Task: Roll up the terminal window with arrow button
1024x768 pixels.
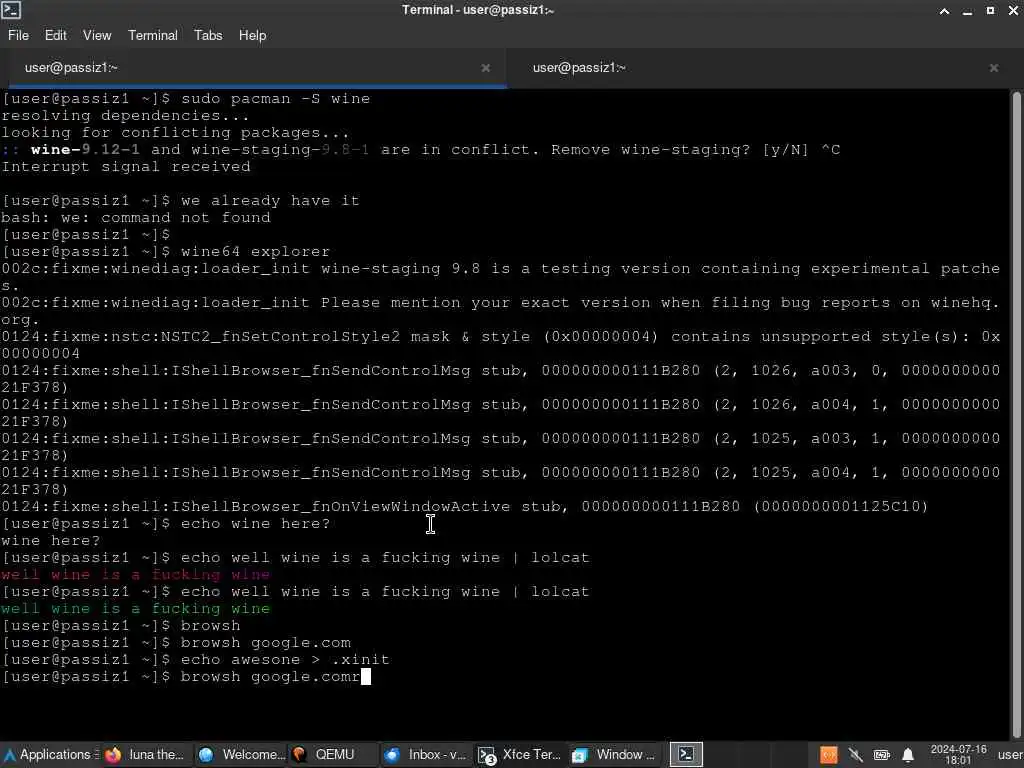Action: tap(944, 10)
